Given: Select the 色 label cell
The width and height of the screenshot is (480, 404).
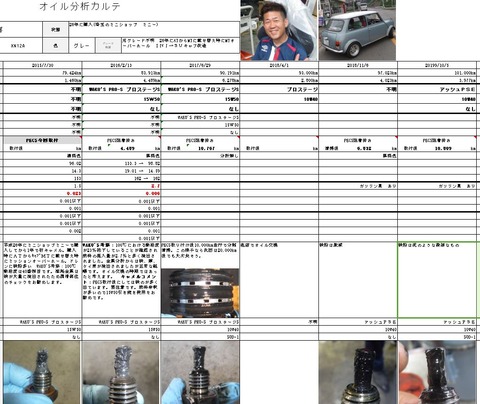Looking at the screenshot, I should [55, 46].
